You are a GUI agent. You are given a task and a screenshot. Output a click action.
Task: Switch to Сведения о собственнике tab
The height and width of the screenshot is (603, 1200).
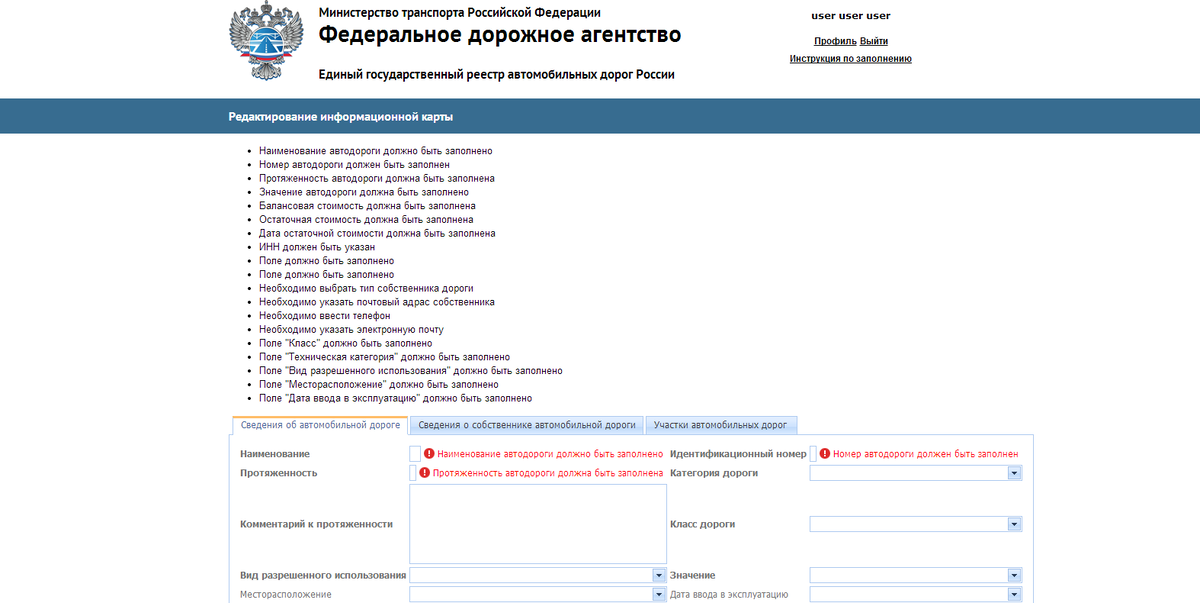(x=527, y=424)
